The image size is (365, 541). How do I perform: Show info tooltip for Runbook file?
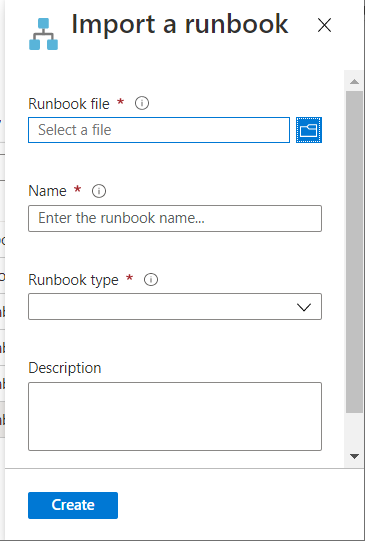[142, 103]
